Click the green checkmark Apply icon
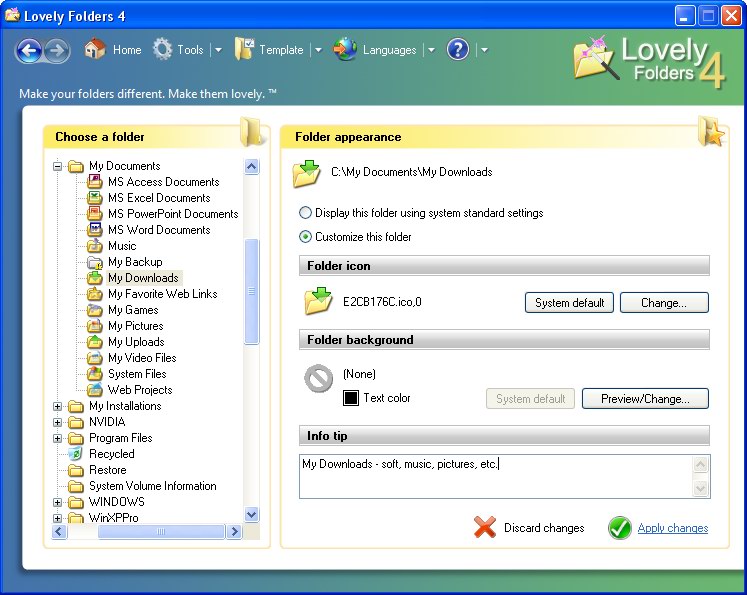747x595 pixels. tap(620, 528)
